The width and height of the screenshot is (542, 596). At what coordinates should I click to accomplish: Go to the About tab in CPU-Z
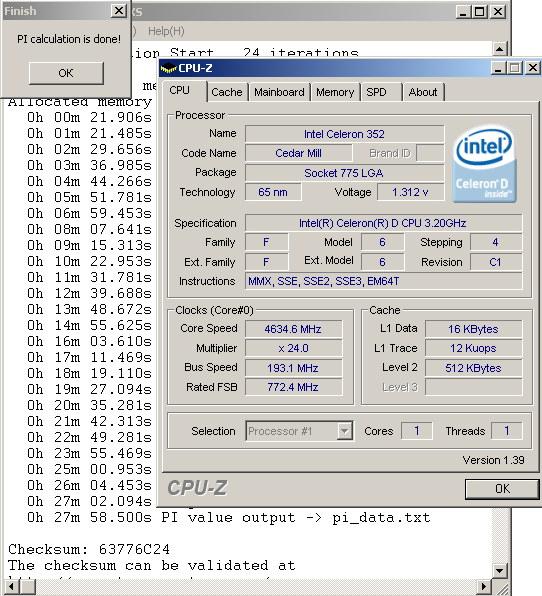(423, 92)
